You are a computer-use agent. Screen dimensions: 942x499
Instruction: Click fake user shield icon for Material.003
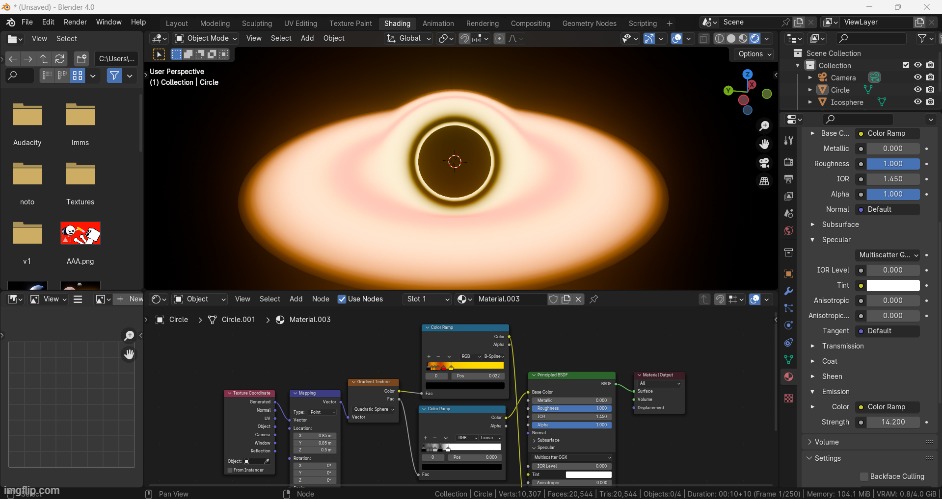coord(553,299)
